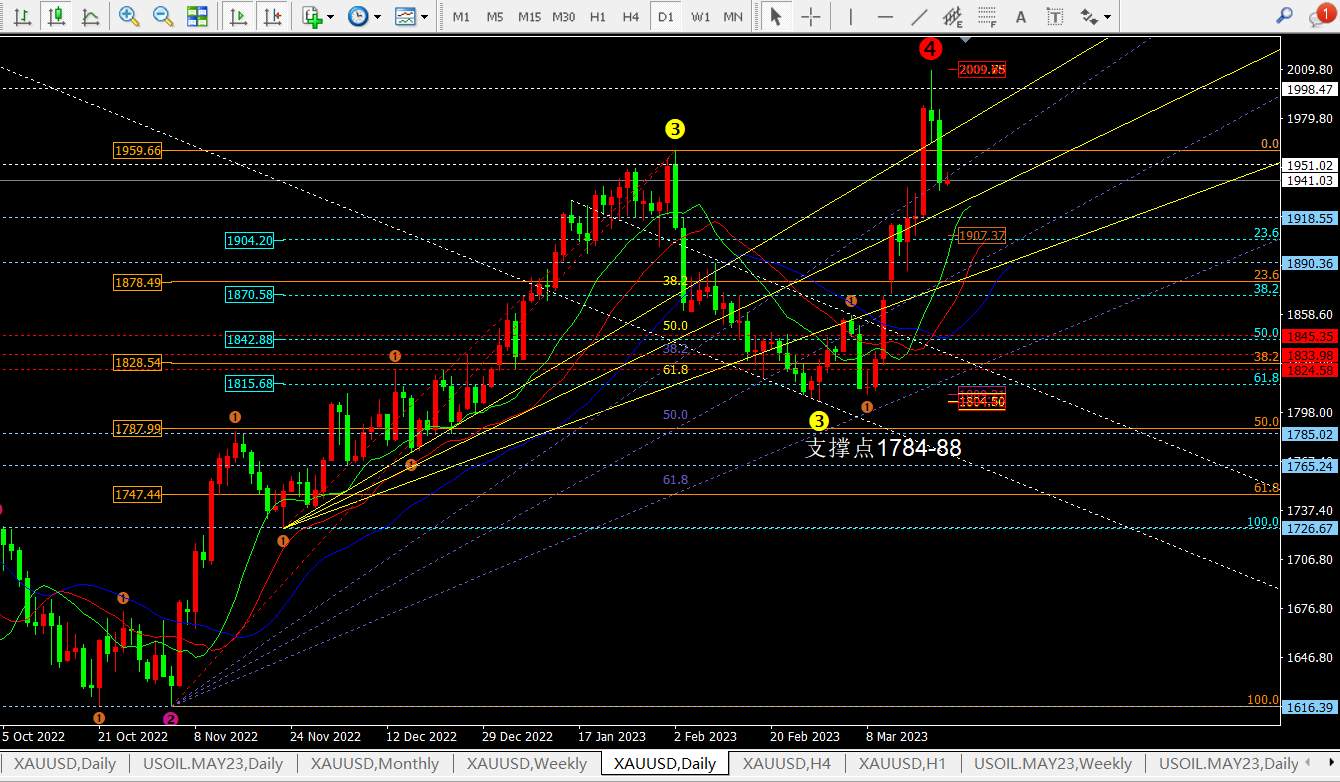
Task: Click the 1904.20 price label
Action: point(250,241)
